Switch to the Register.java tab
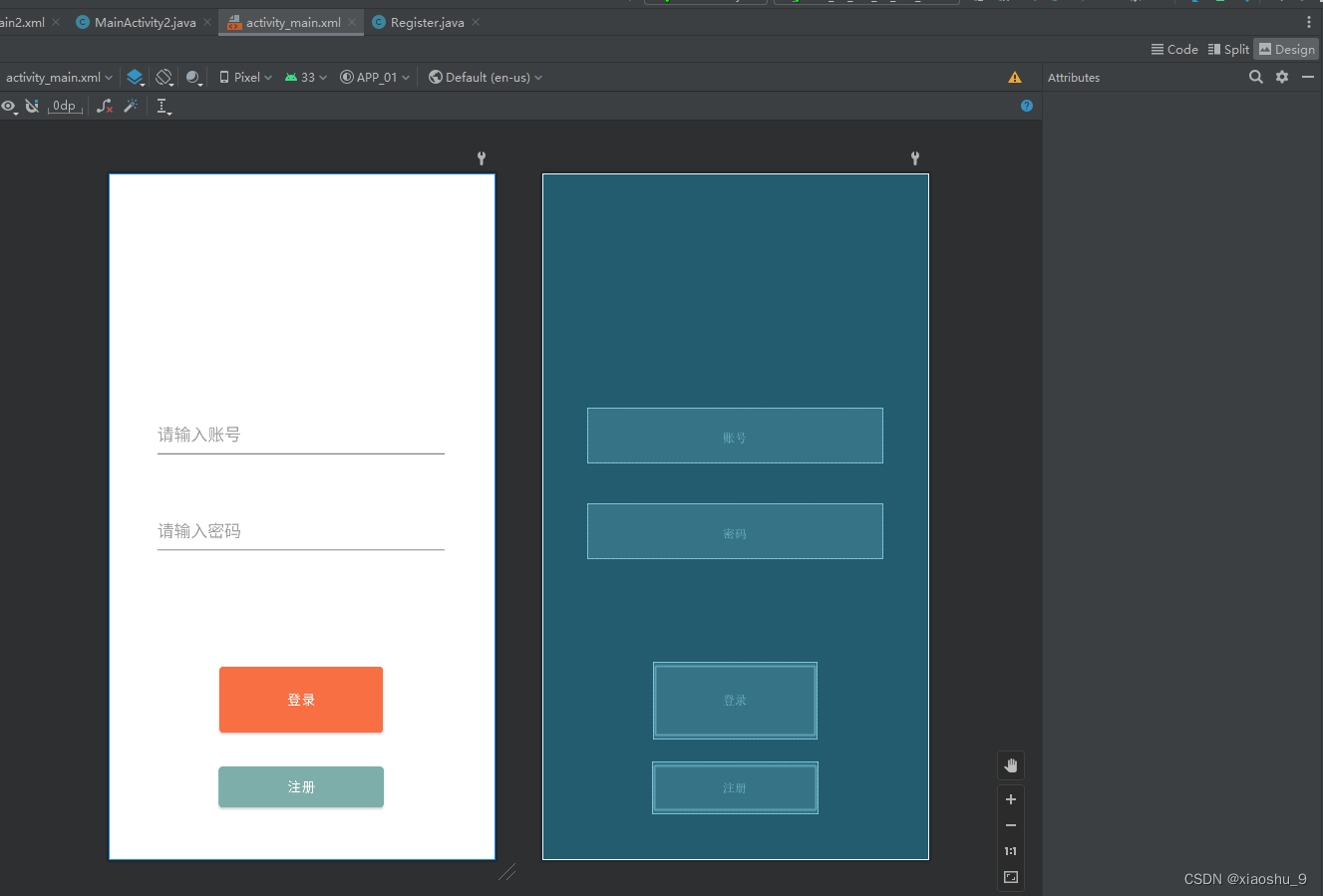 point(425,22)
